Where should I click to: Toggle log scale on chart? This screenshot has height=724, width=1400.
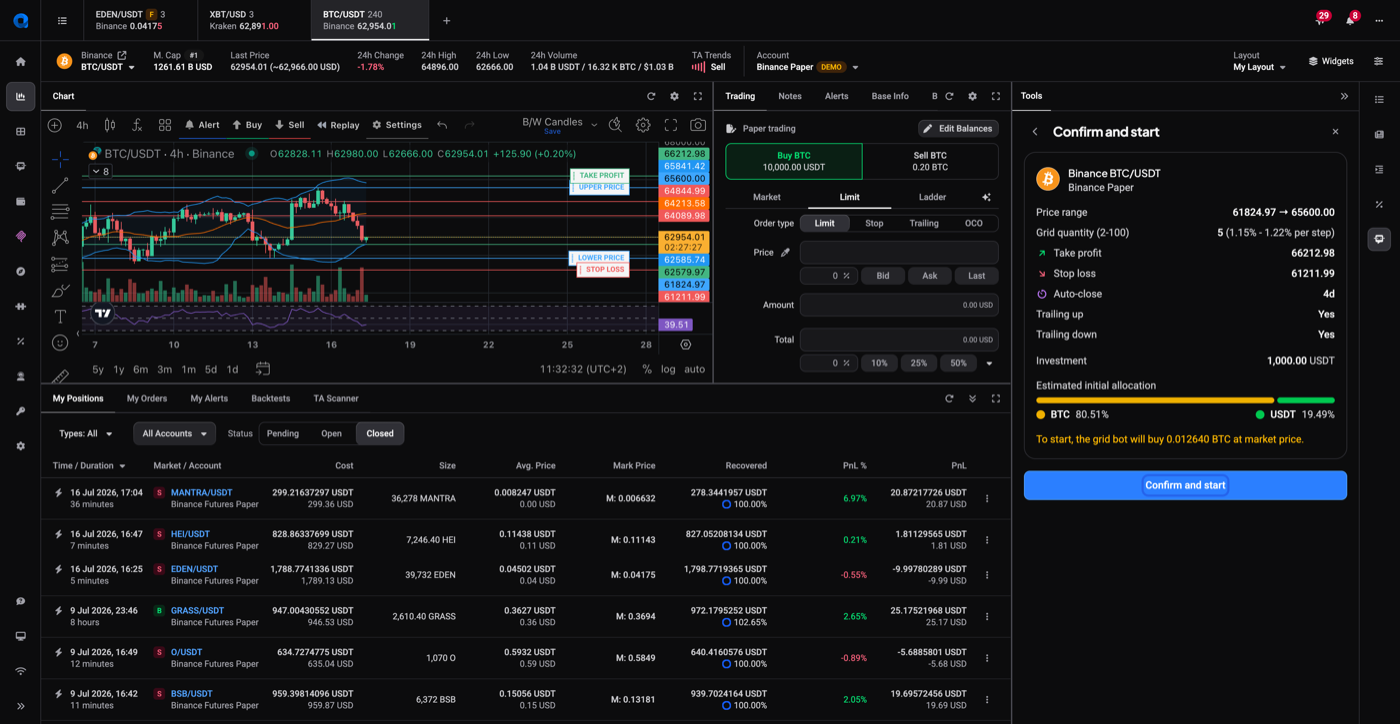pos(668,369)
